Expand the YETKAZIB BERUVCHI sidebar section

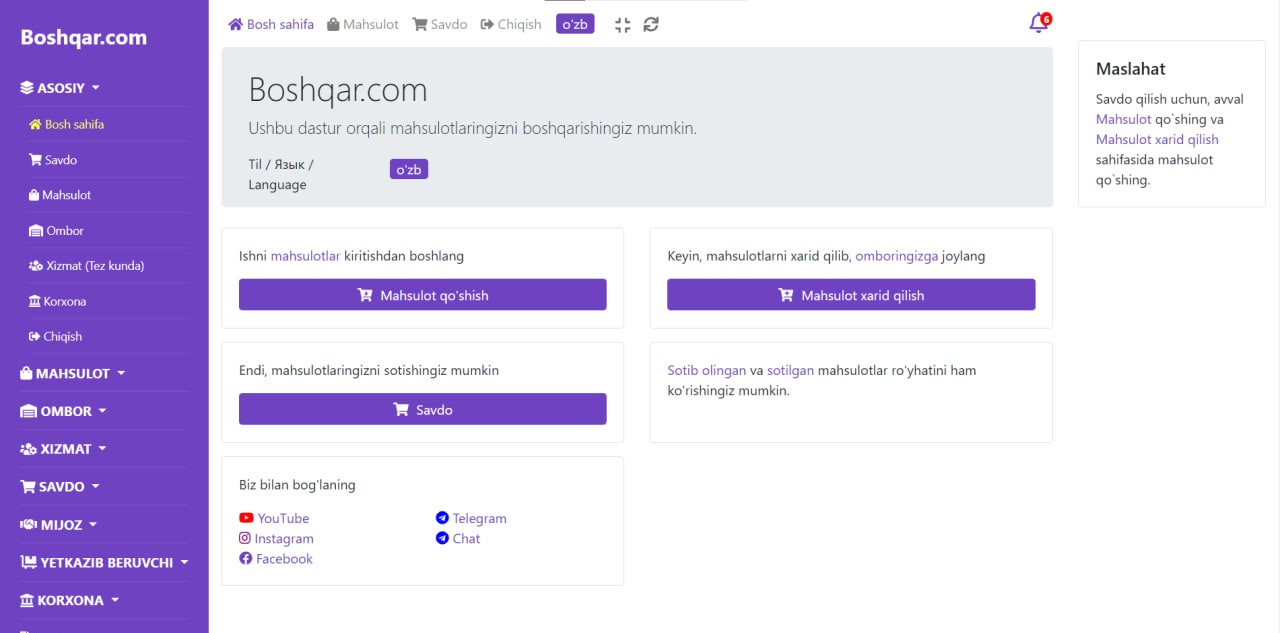pyautogui.click(x=106, y=563)
